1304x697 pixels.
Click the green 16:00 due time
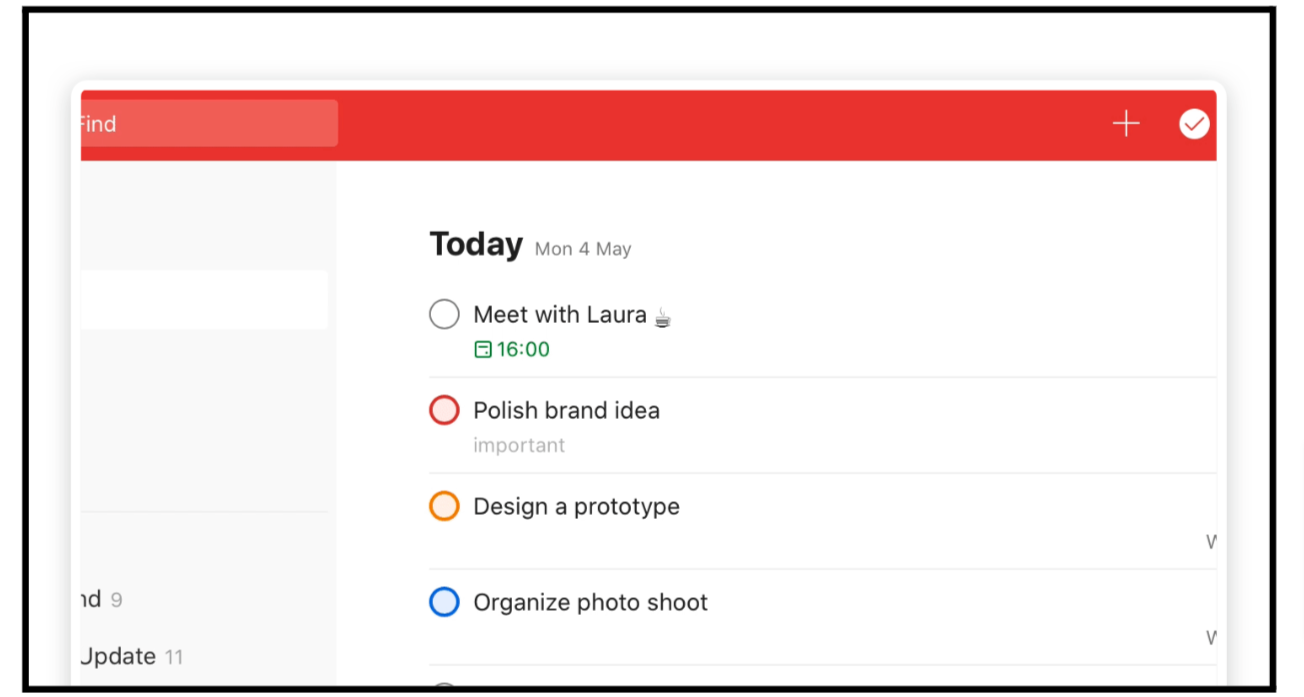tap(523, 349)
